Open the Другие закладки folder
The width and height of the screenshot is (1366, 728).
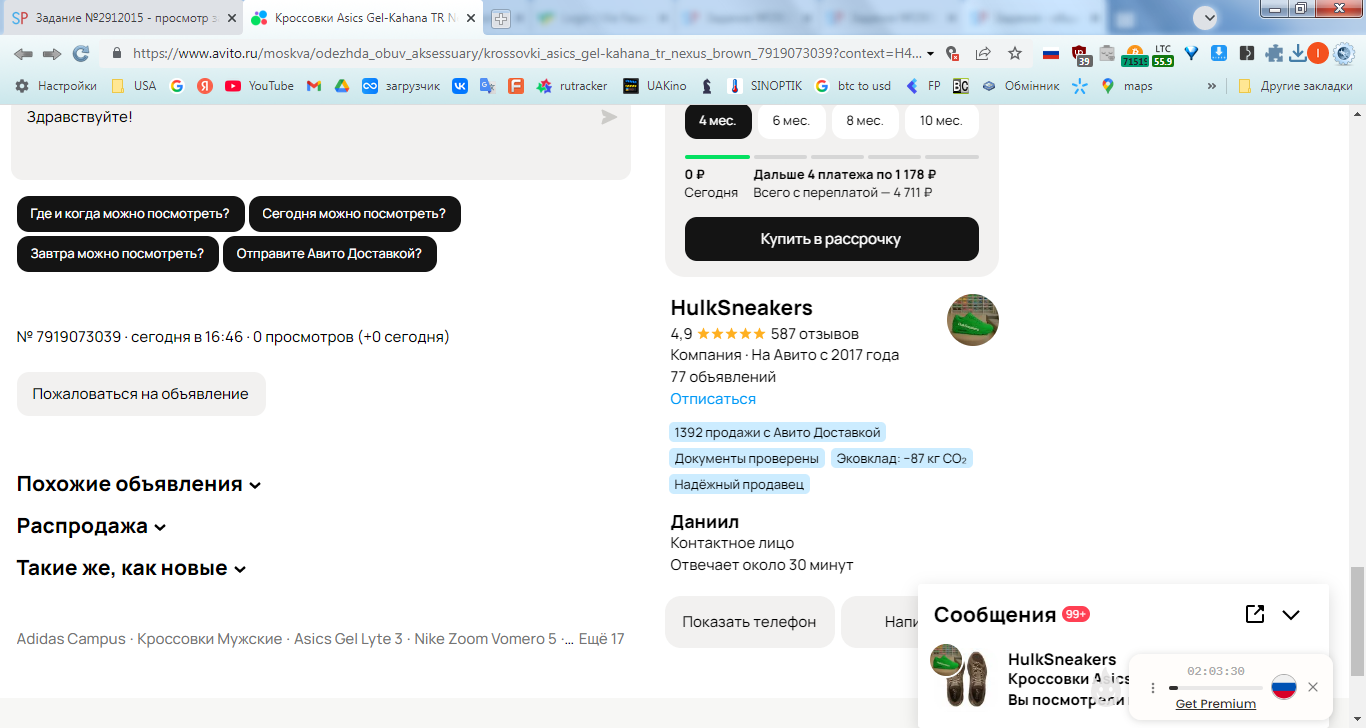click(x=1295, y=86)
